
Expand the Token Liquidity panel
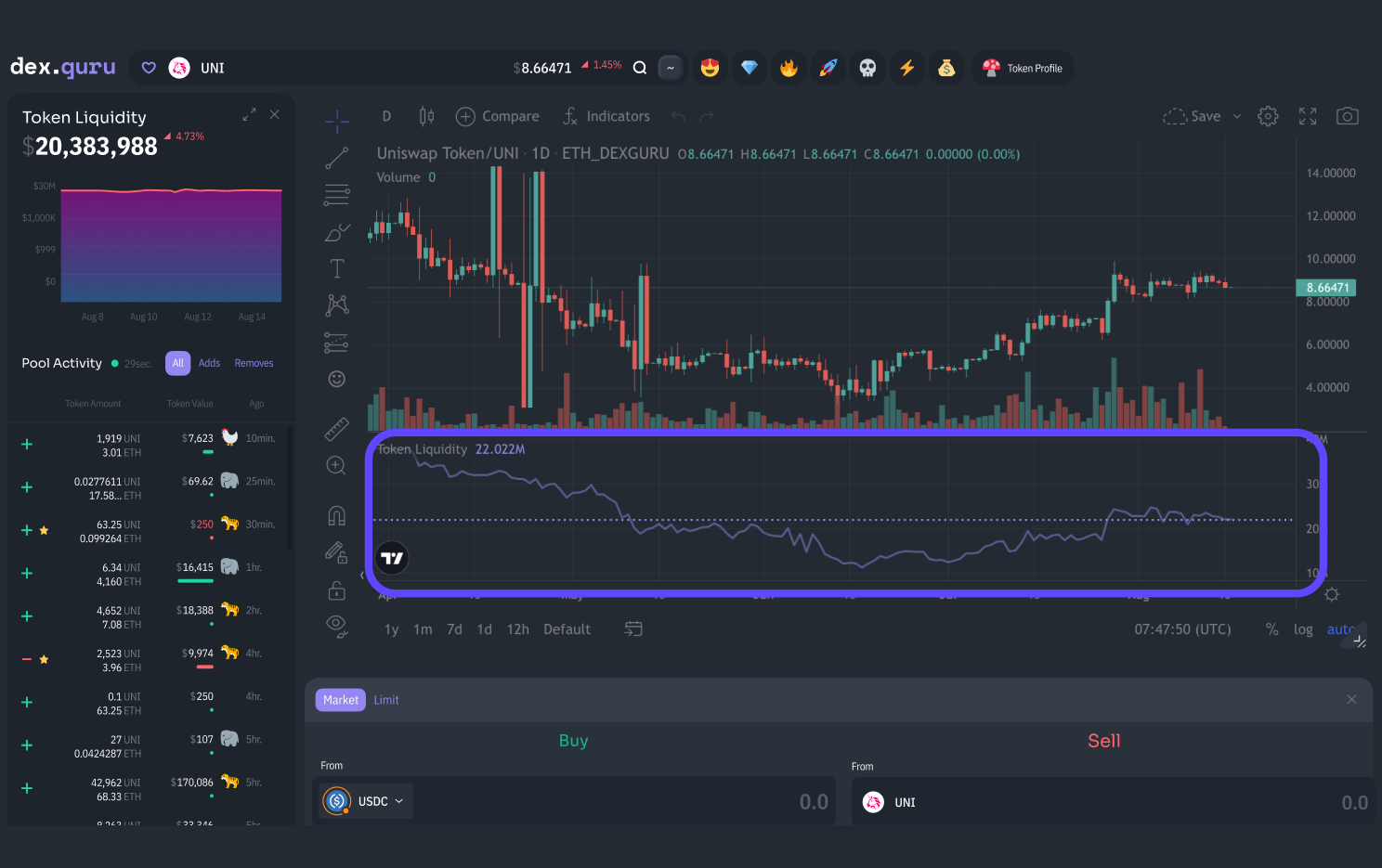pyautogui.click(x=249, y=114)
